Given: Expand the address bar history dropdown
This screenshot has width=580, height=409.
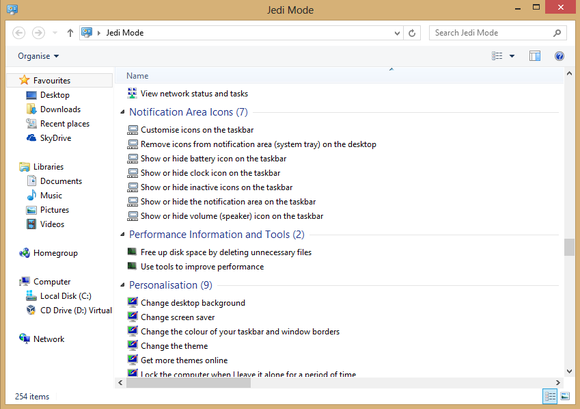Looking at the screenshot, I should (397, 33).
